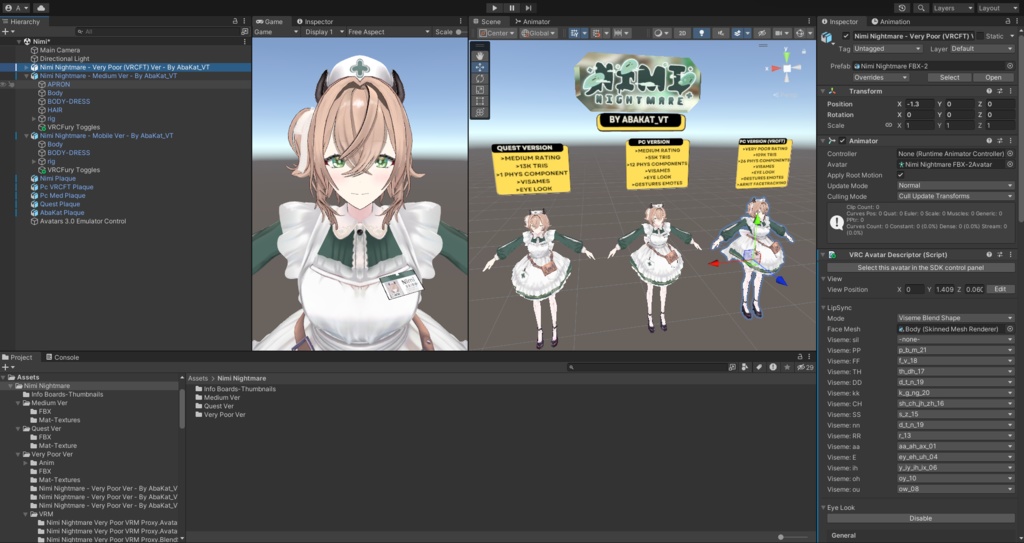Viewport: 1024px width, 543px height.
Task: Collapse the Nimi Nightmare - Medium Ver hierarchy item
Action: [26, 76]
